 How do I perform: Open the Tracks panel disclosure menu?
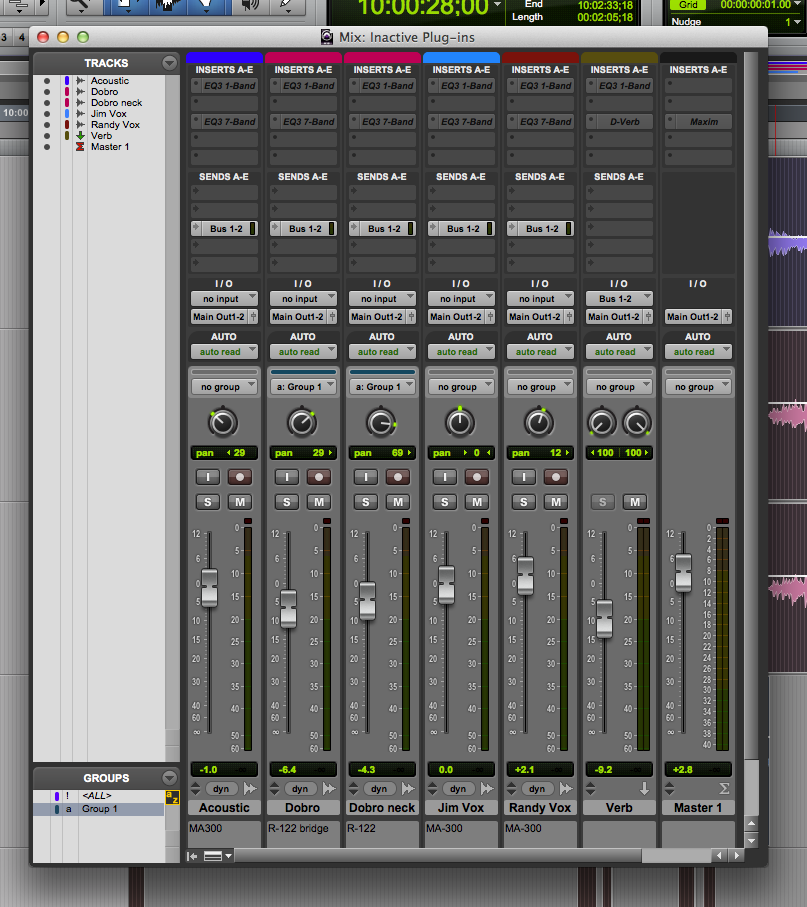pyautogui.click(x=169, y=62)
